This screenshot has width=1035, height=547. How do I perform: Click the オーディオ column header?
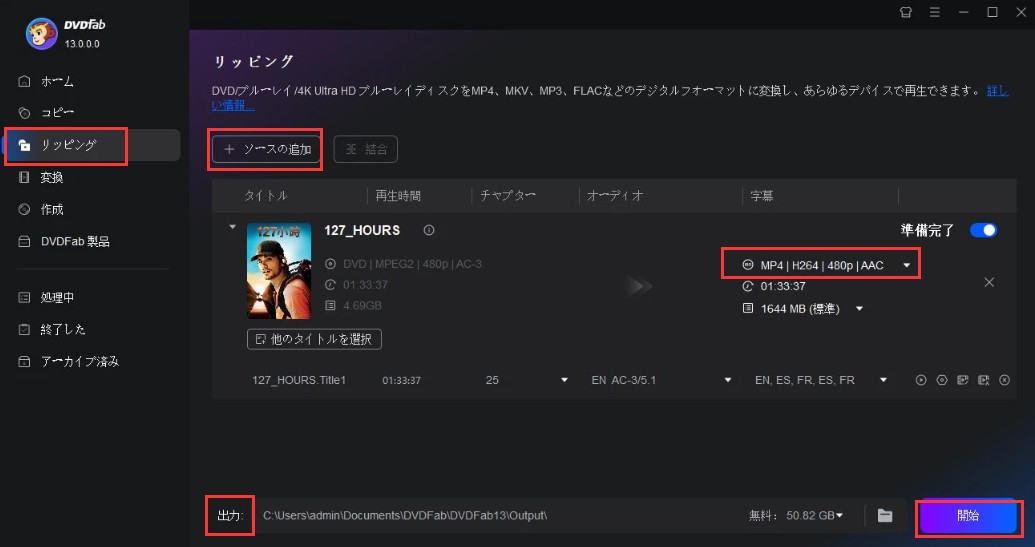pos(615,196)
